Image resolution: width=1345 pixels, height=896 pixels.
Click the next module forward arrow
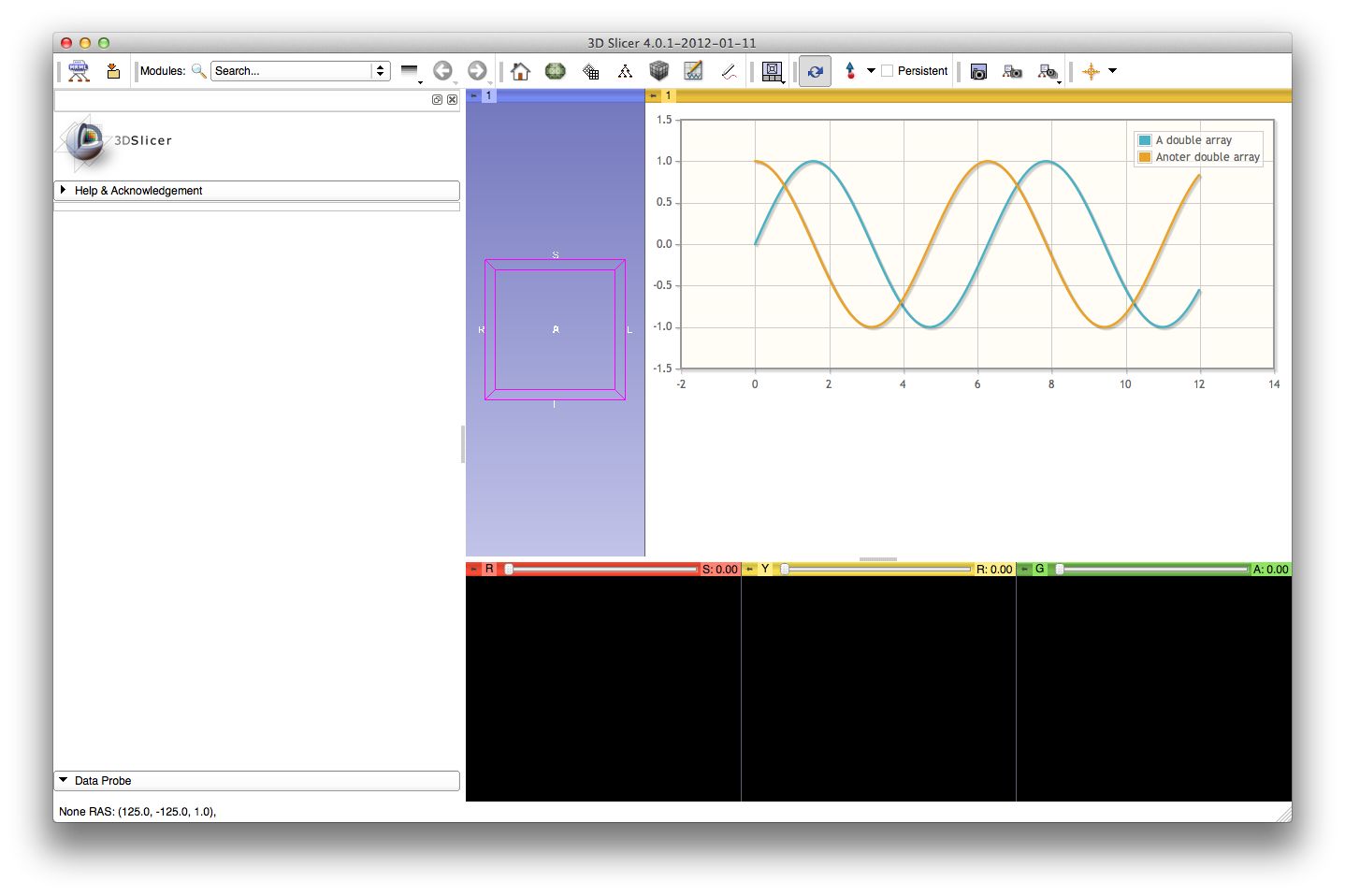[x=477, y=71]
